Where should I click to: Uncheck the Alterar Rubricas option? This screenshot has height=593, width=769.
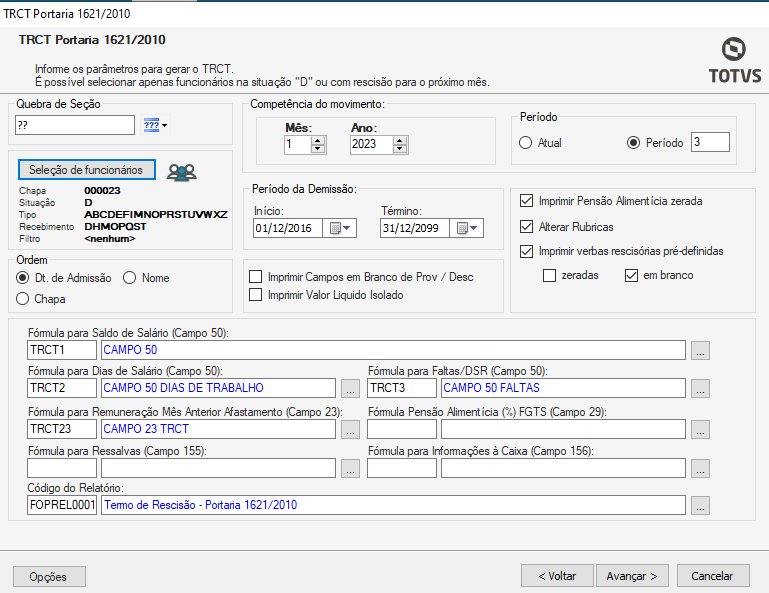click(527, 227)
